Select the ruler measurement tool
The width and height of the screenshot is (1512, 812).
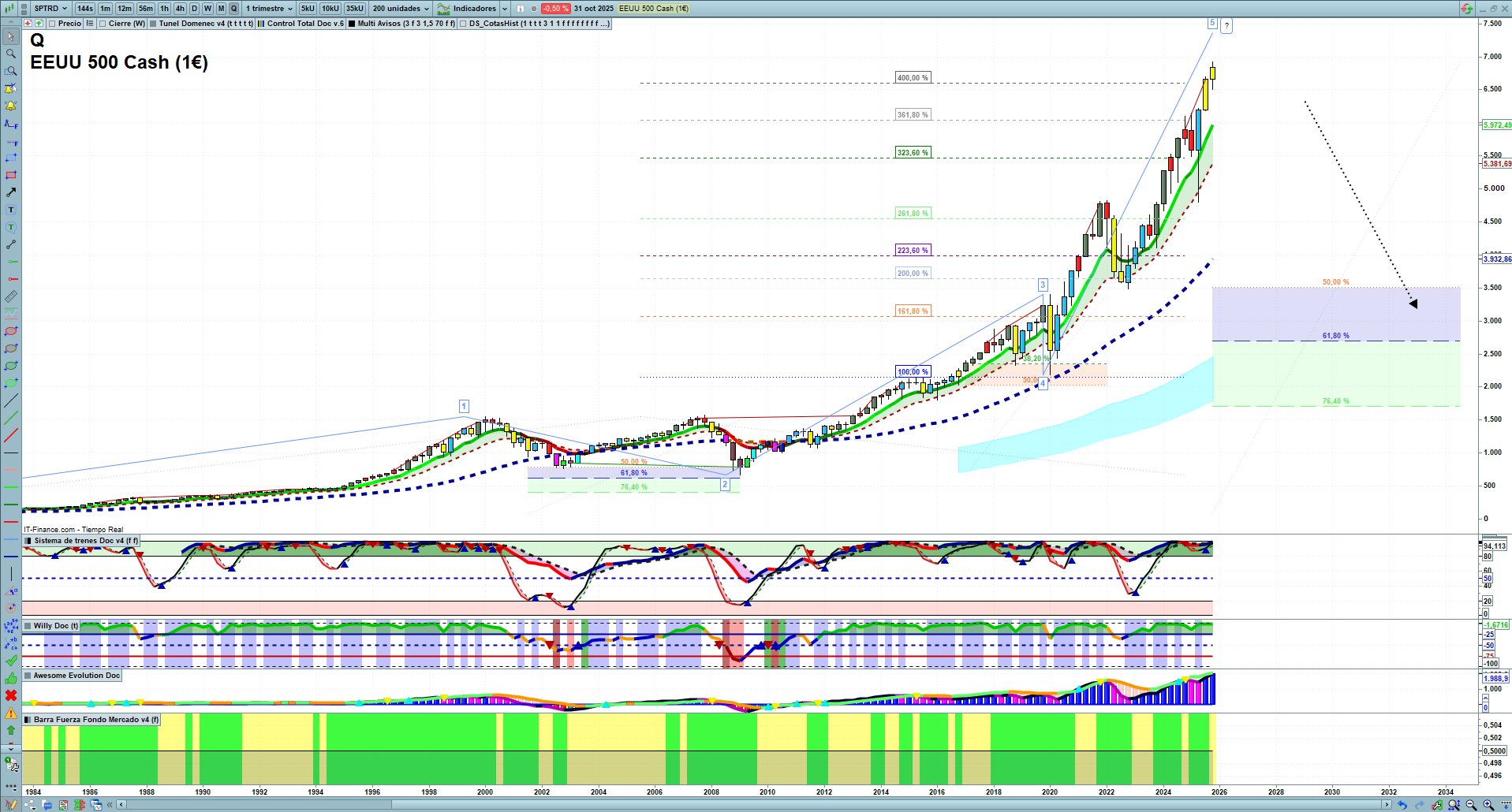[11, 296]
